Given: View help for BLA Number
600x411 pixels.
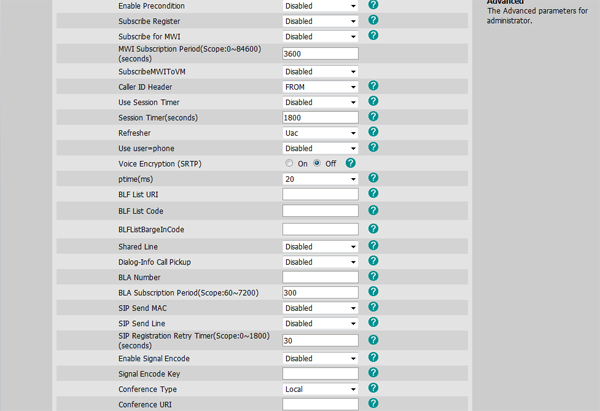Looking at the screenshot, I should tap(373, 276).
